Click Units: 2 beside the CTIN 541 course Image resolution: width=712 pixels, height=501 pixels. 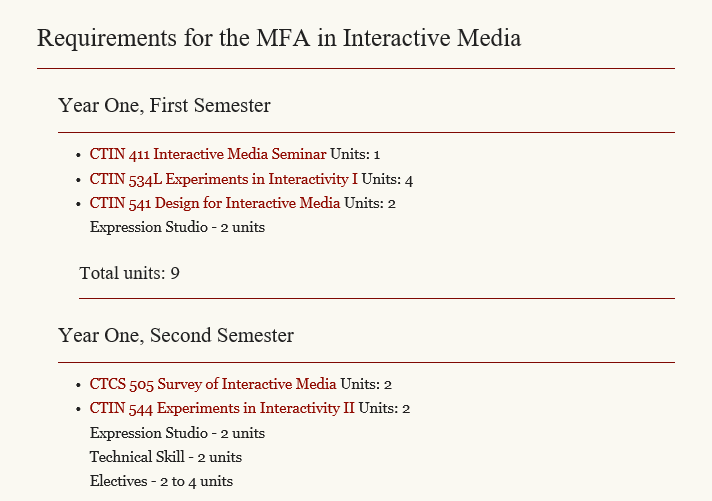pyautogui.click(x=370, y=203)
